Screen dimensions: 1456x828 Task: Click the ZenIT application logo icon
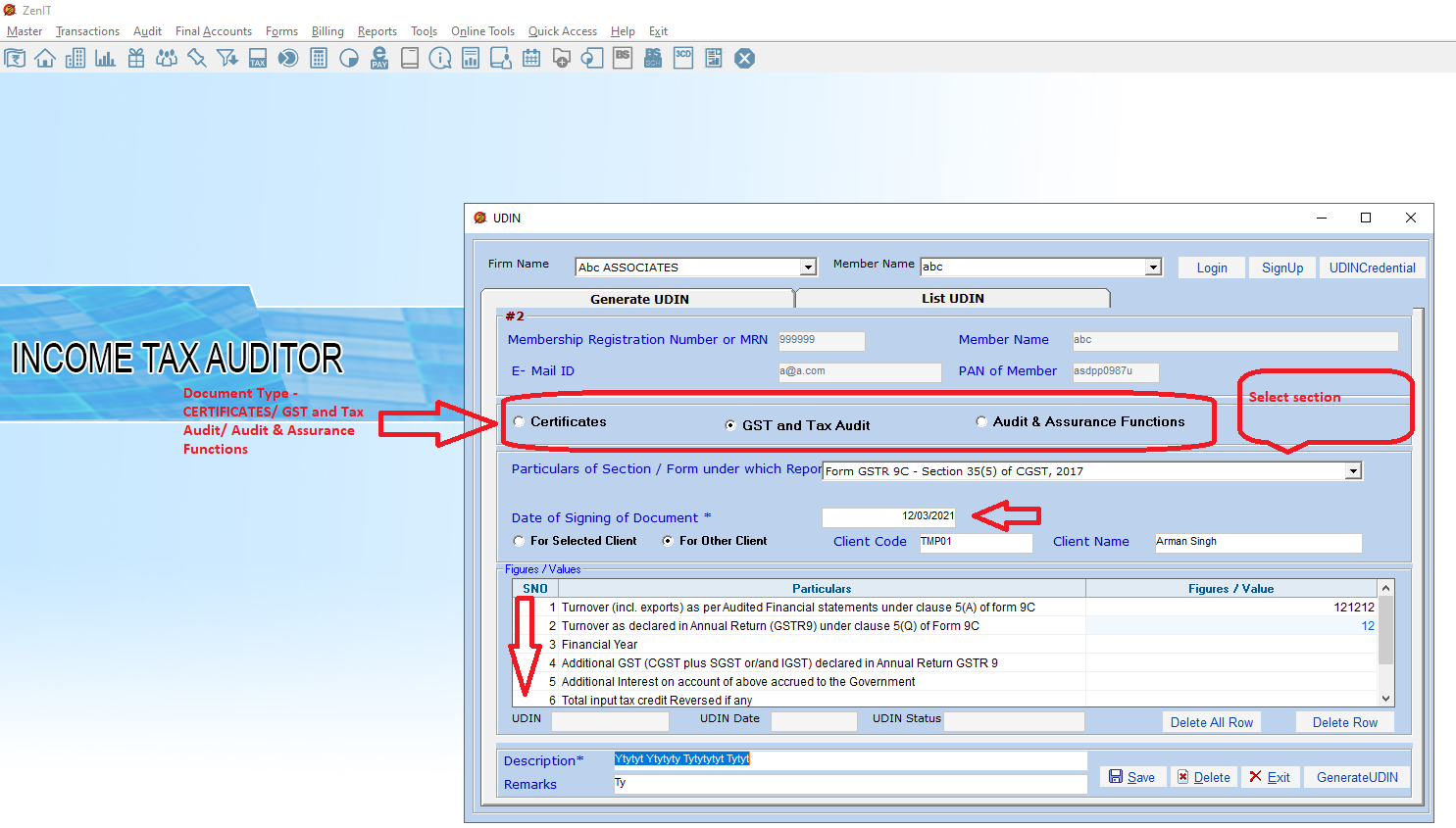pos(10,10)
